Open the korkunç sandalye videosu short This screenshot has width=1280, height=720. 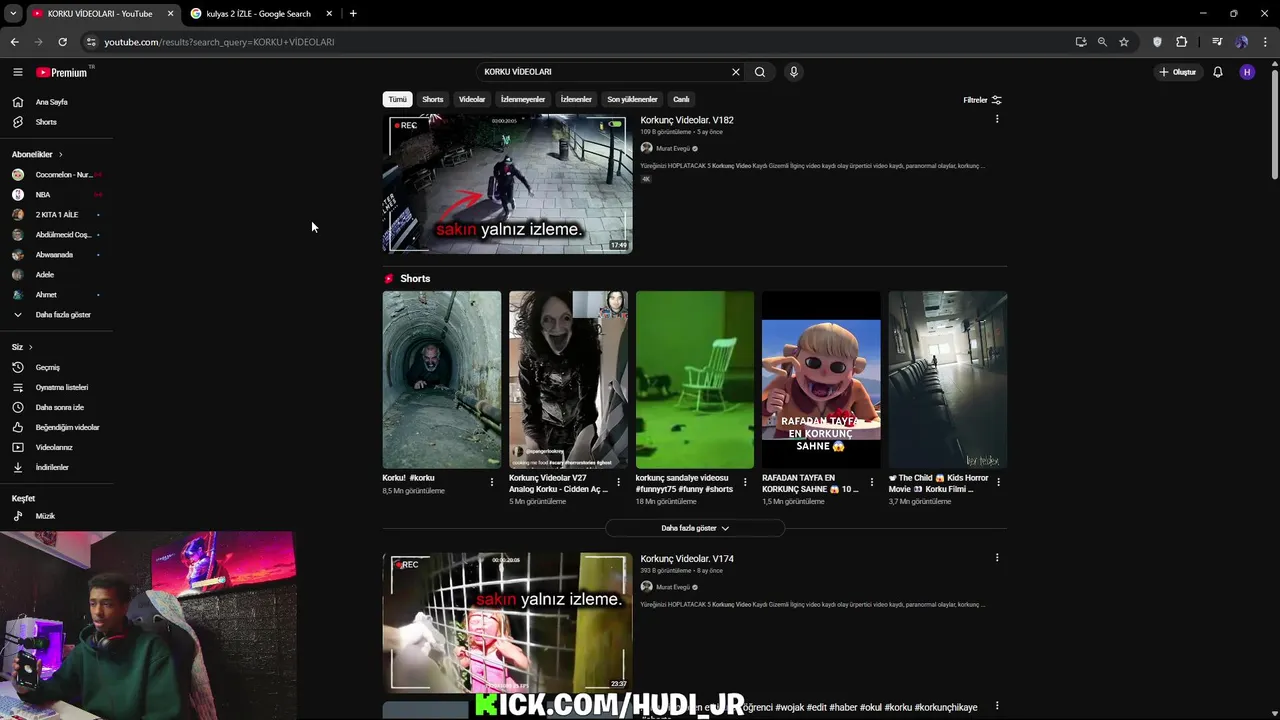pyautogui.click(x=695, y=380)
